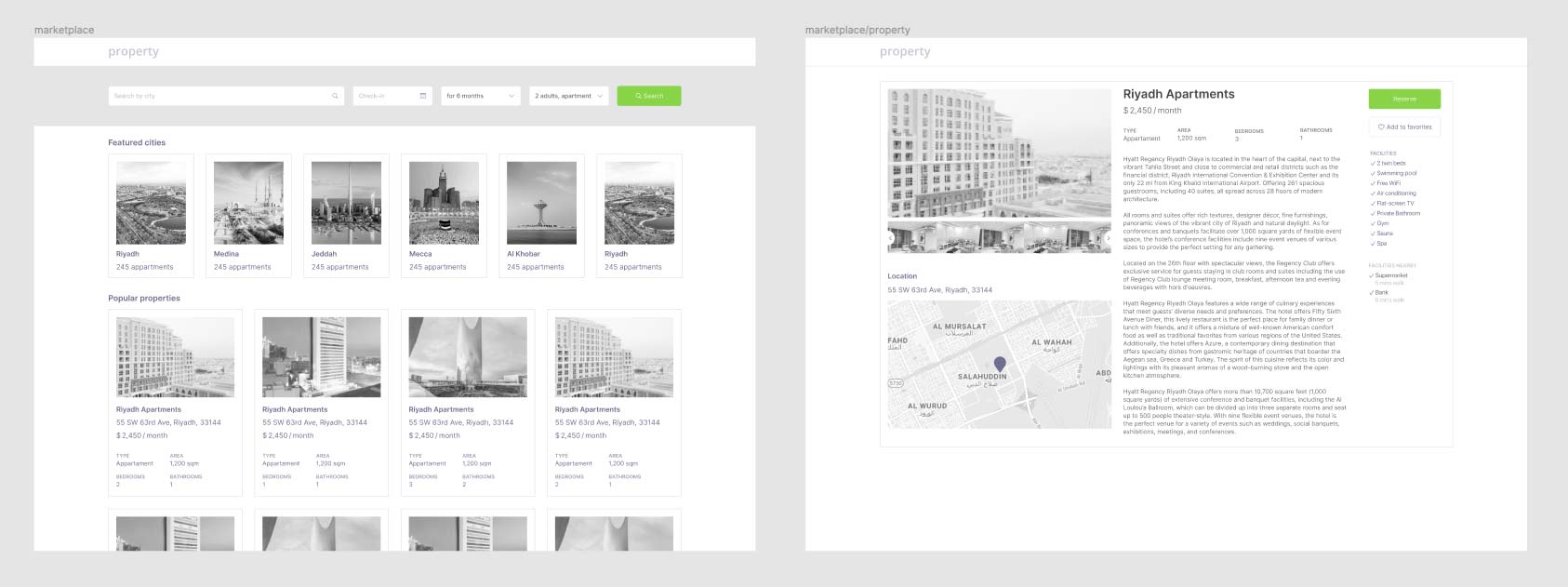Click the magnifier icon in the city search field
This screenshot has height=587, width=1568.
click(x=336, y=96)
